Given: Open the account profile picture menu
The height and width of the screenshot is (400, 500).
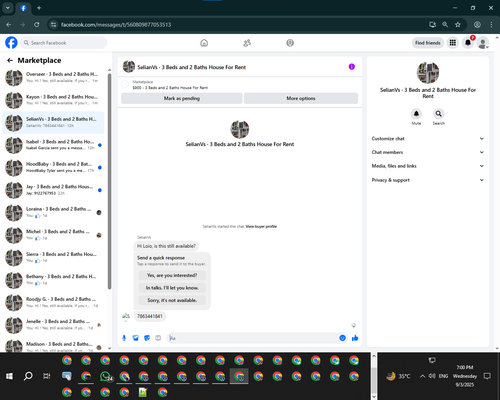Looking at the screenshot, I should click(x=483, y=43).
